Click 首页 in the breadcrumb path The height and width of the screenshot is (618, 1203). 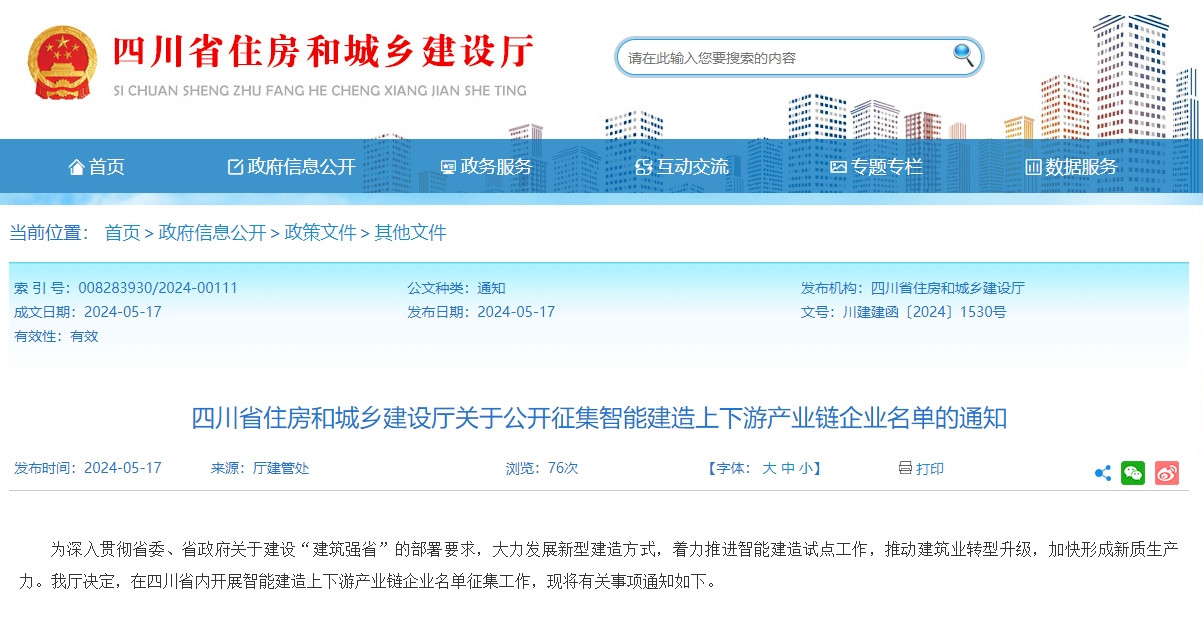click(x=122, y=233)
